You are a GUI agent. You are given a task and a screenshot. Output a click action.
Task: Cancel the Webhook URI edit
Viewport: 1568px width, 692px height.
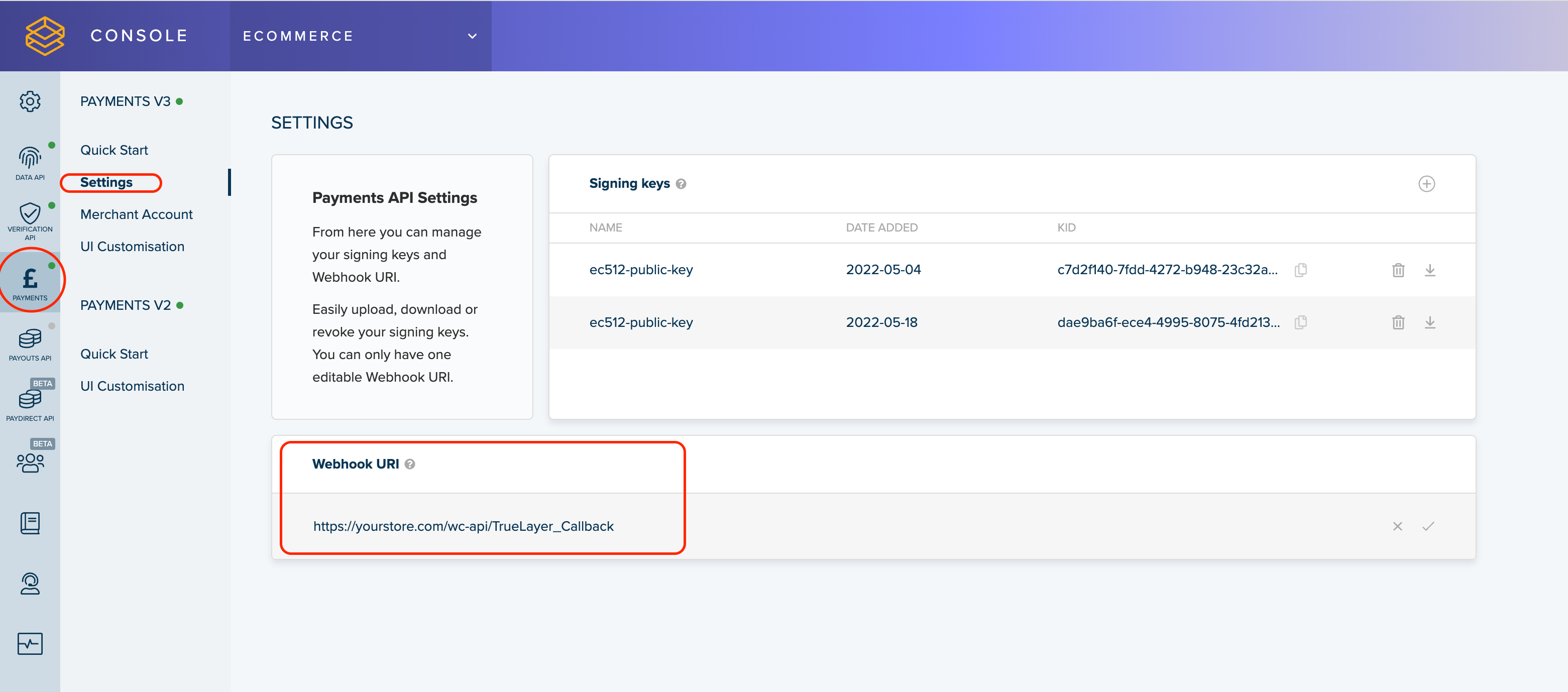1397,526
